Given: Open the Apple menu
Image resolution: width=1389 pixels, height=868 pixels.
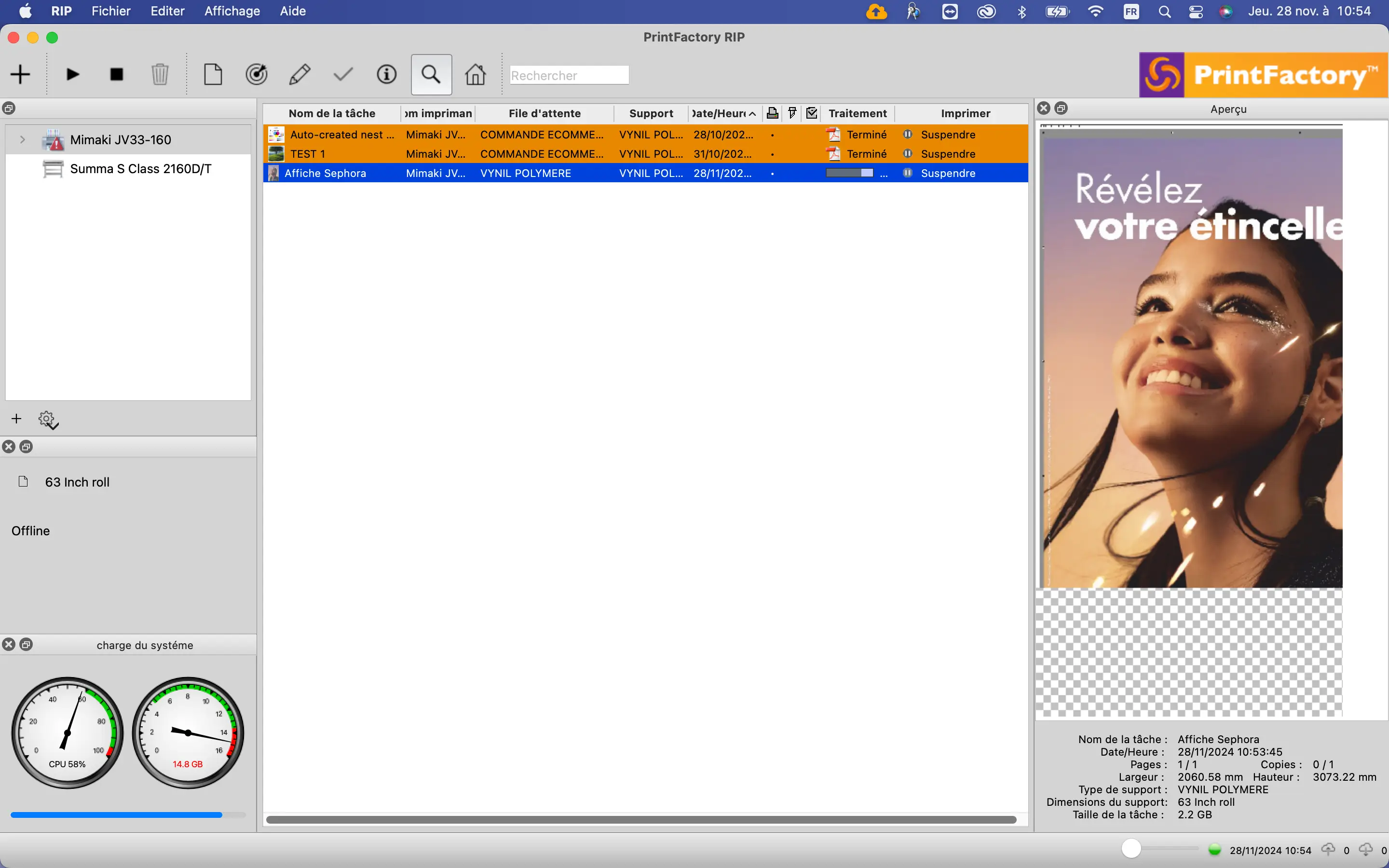Looking at the screenshot, I should click(x=25, y=11).
